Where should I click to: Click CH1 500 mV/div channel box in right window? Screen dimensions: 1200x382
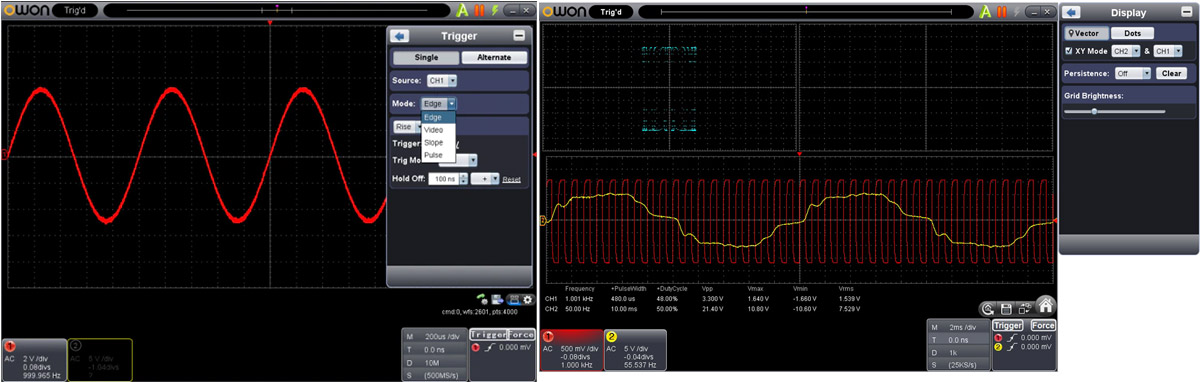pyautogui.click(x=571, y=350)
